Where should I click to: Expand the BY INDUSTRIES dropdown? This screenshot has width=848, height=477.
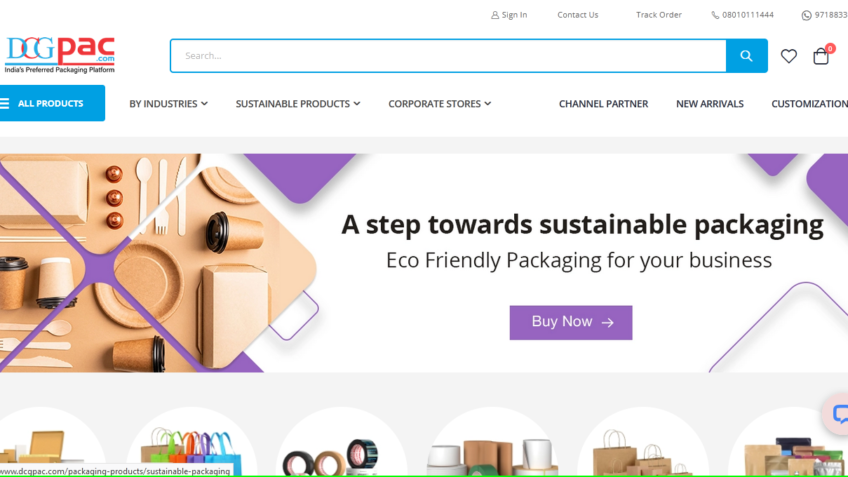168,104
